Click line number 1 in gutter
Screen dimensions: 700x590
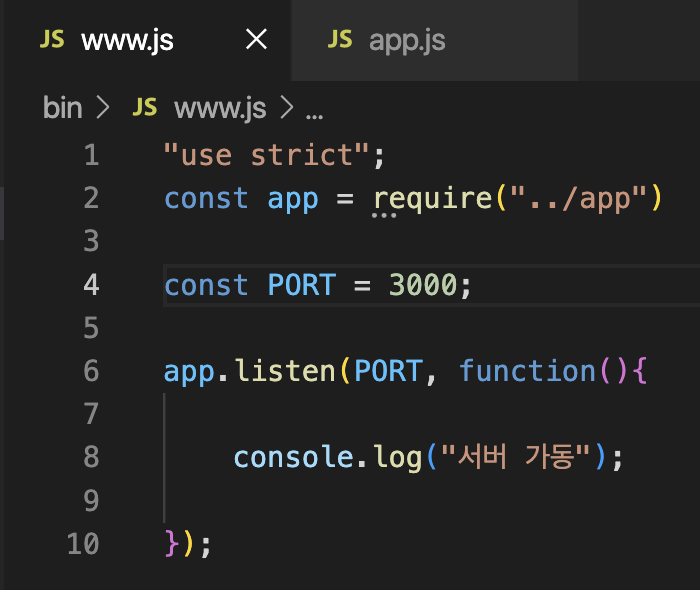[92, 155]
